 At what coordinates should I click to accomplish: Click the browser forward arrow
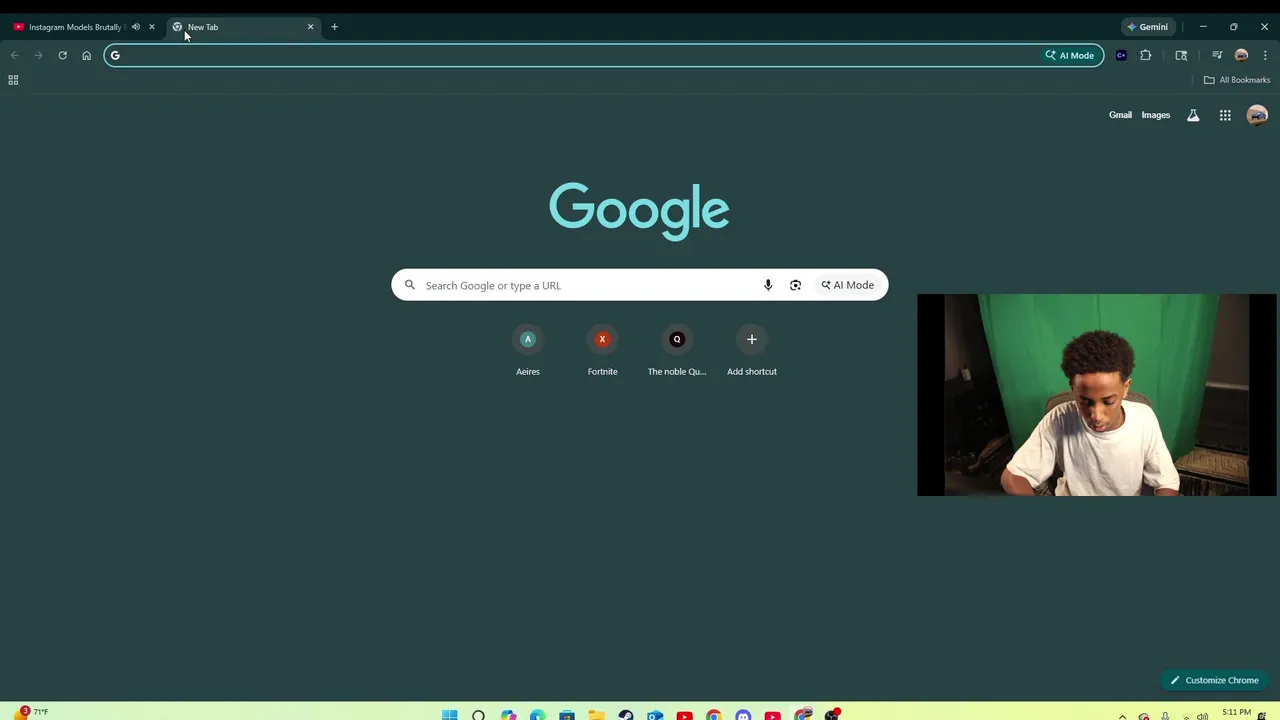(x=38, y=55)
